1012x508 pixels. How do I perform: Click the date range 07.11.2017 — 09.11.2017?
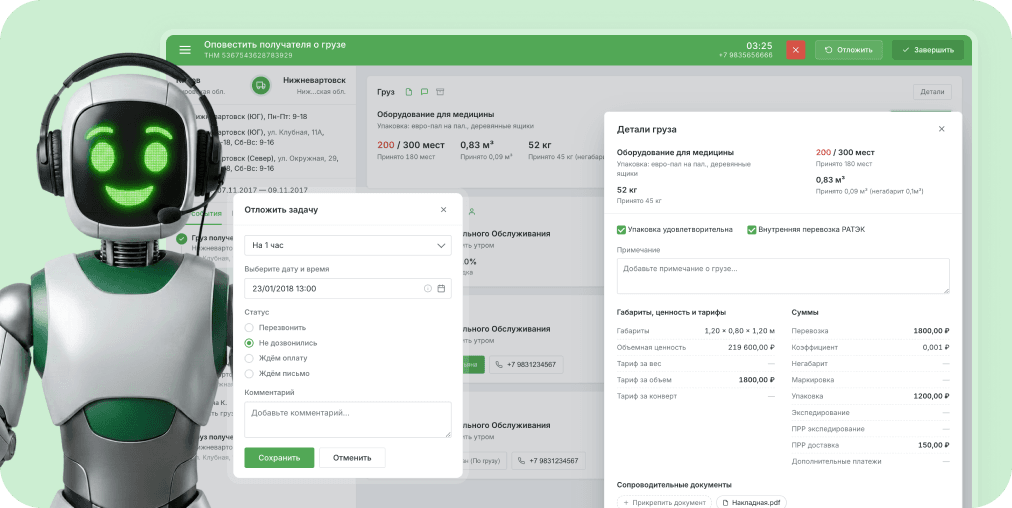click(263, 190)
